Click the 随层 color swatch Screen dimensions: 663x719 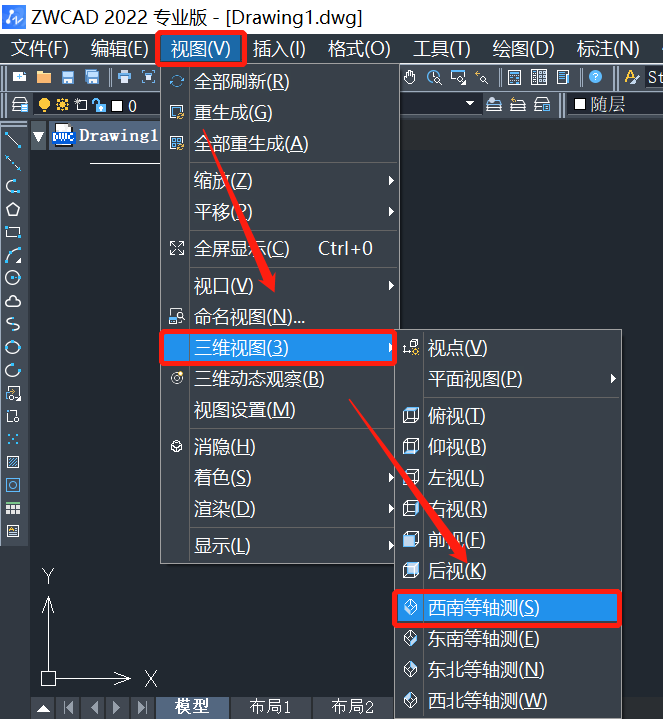coord(580,104)
